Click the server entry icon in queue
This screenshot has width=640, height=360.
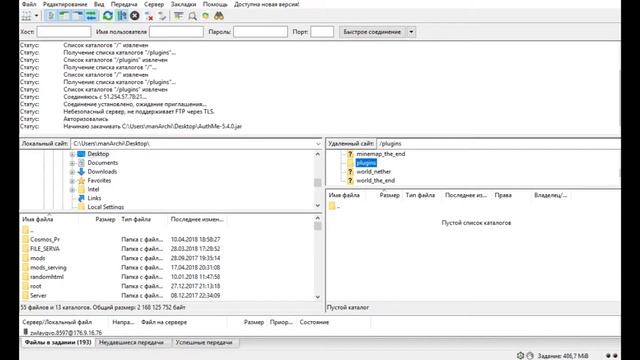click(x=25, y=332)
